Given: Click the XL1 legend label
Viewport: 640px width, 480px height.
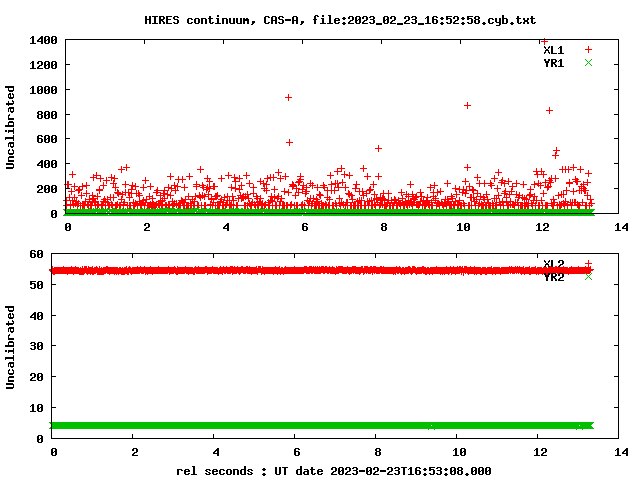Looking at the screenshot, I should 553,50.
